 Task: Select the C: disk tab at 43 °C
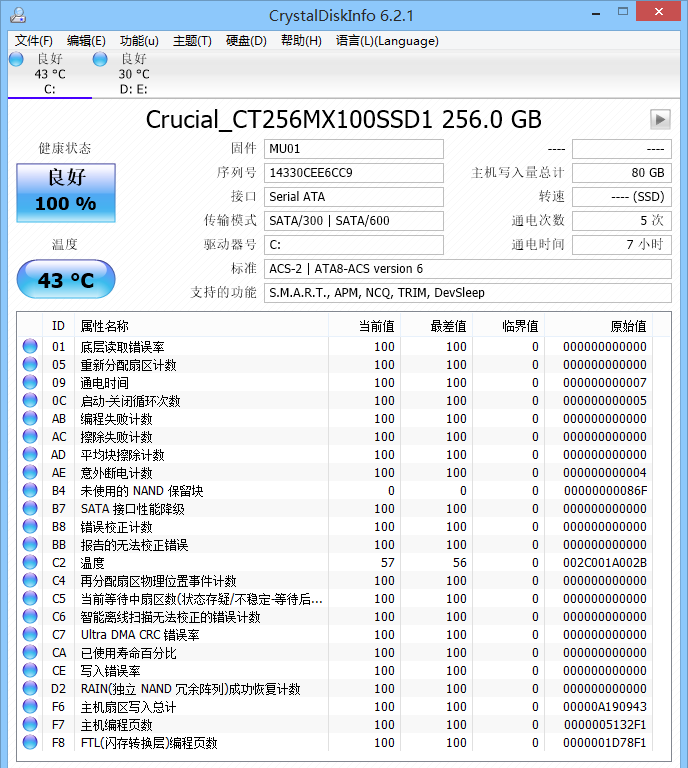point(50,74)
